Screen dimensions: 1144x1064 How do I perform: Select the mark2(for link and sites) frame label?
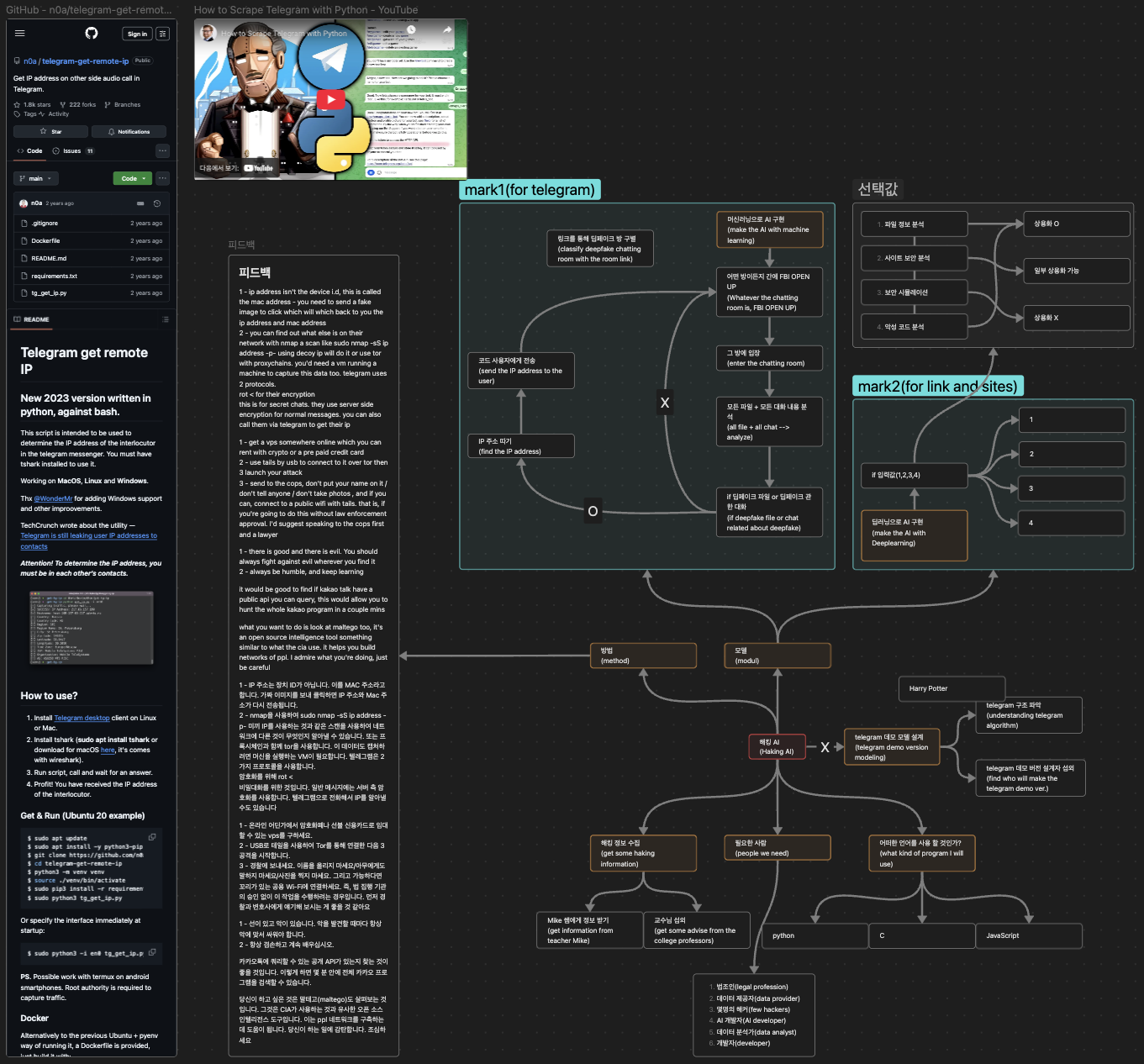pos(938,387)
